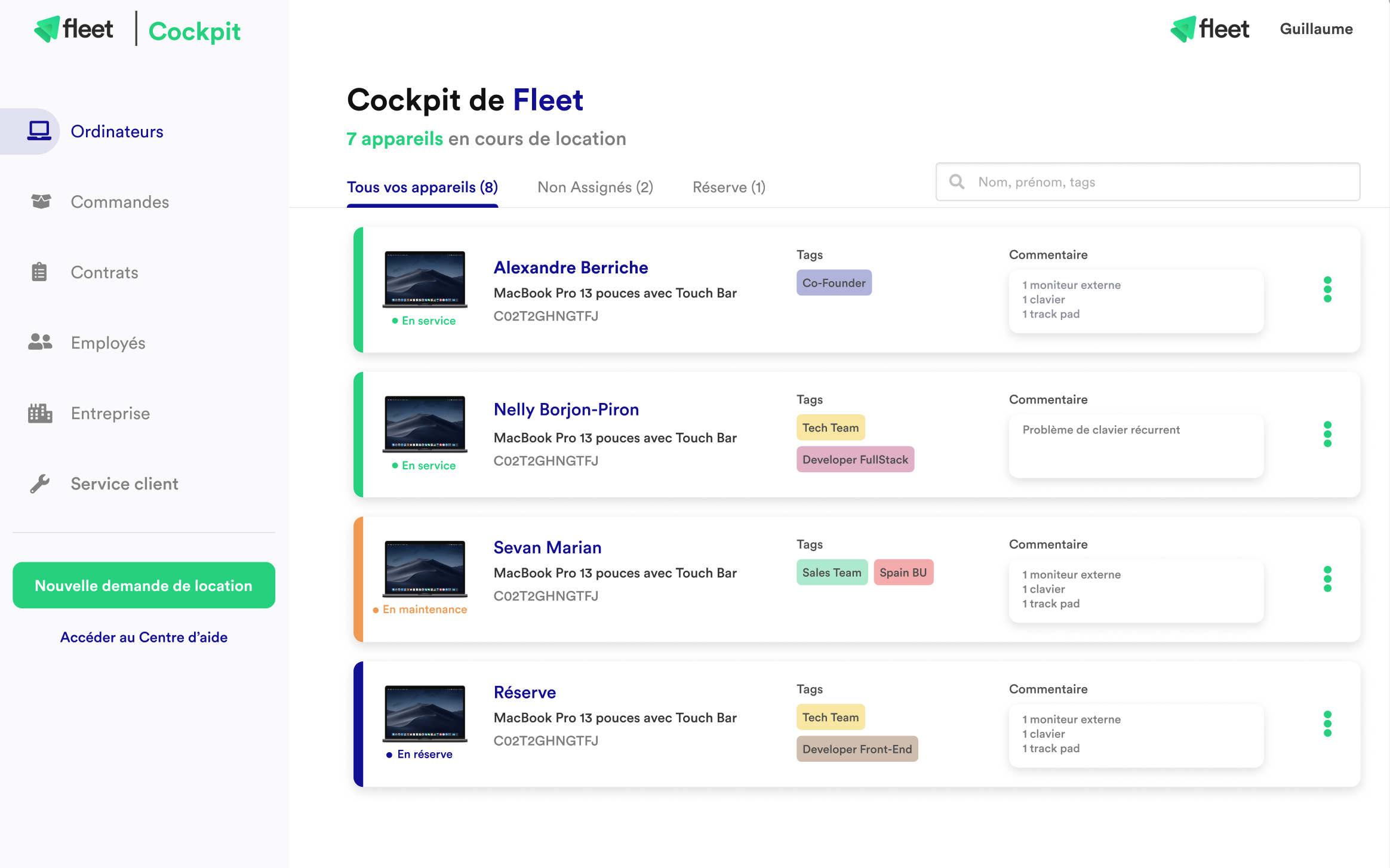Open Accéder au Centre d'aide link
Screen dimensions: 1390x868
coord(144,637)
